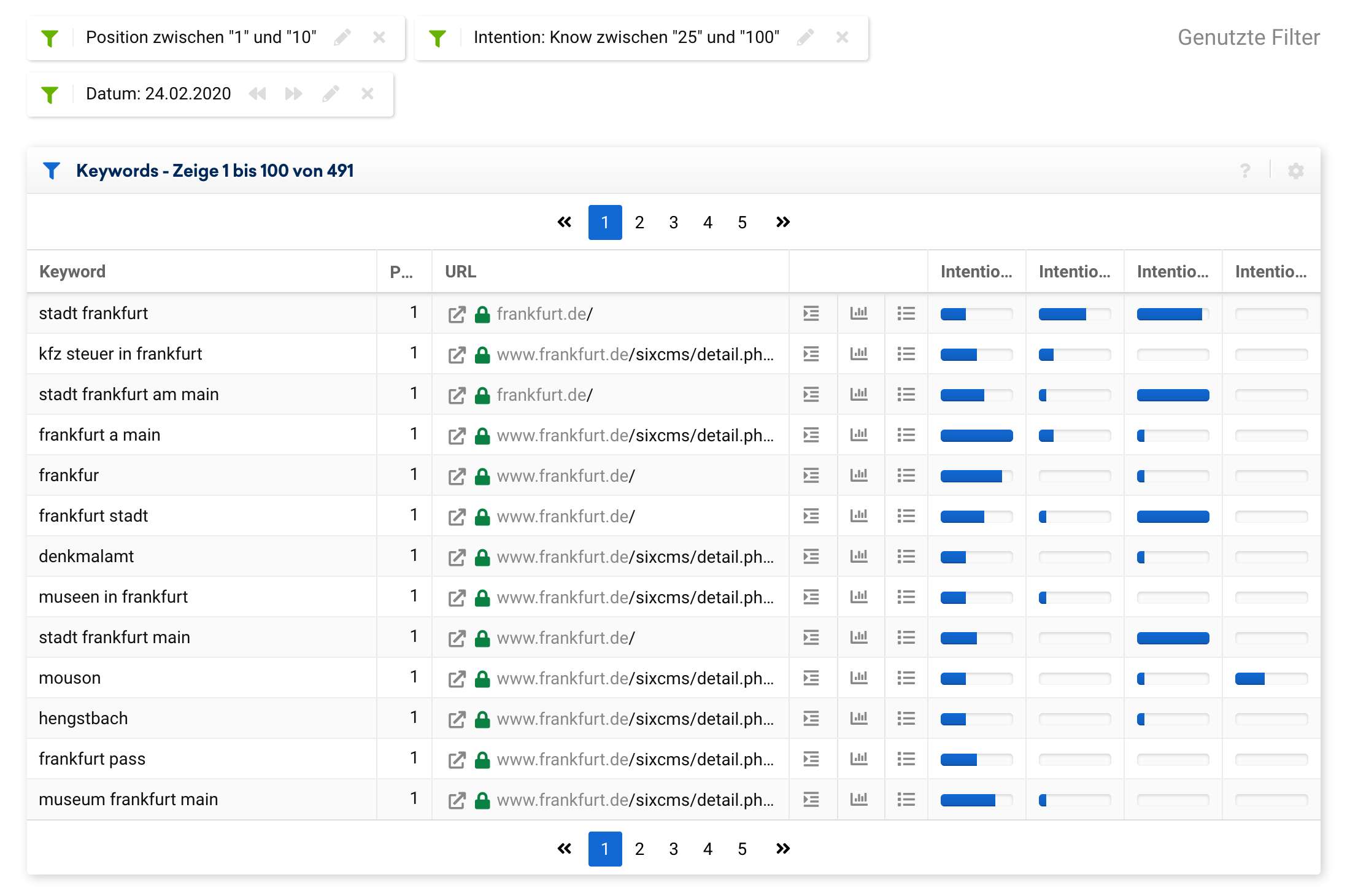Open the blue filter icon beside Keywords

coord(52,171)
